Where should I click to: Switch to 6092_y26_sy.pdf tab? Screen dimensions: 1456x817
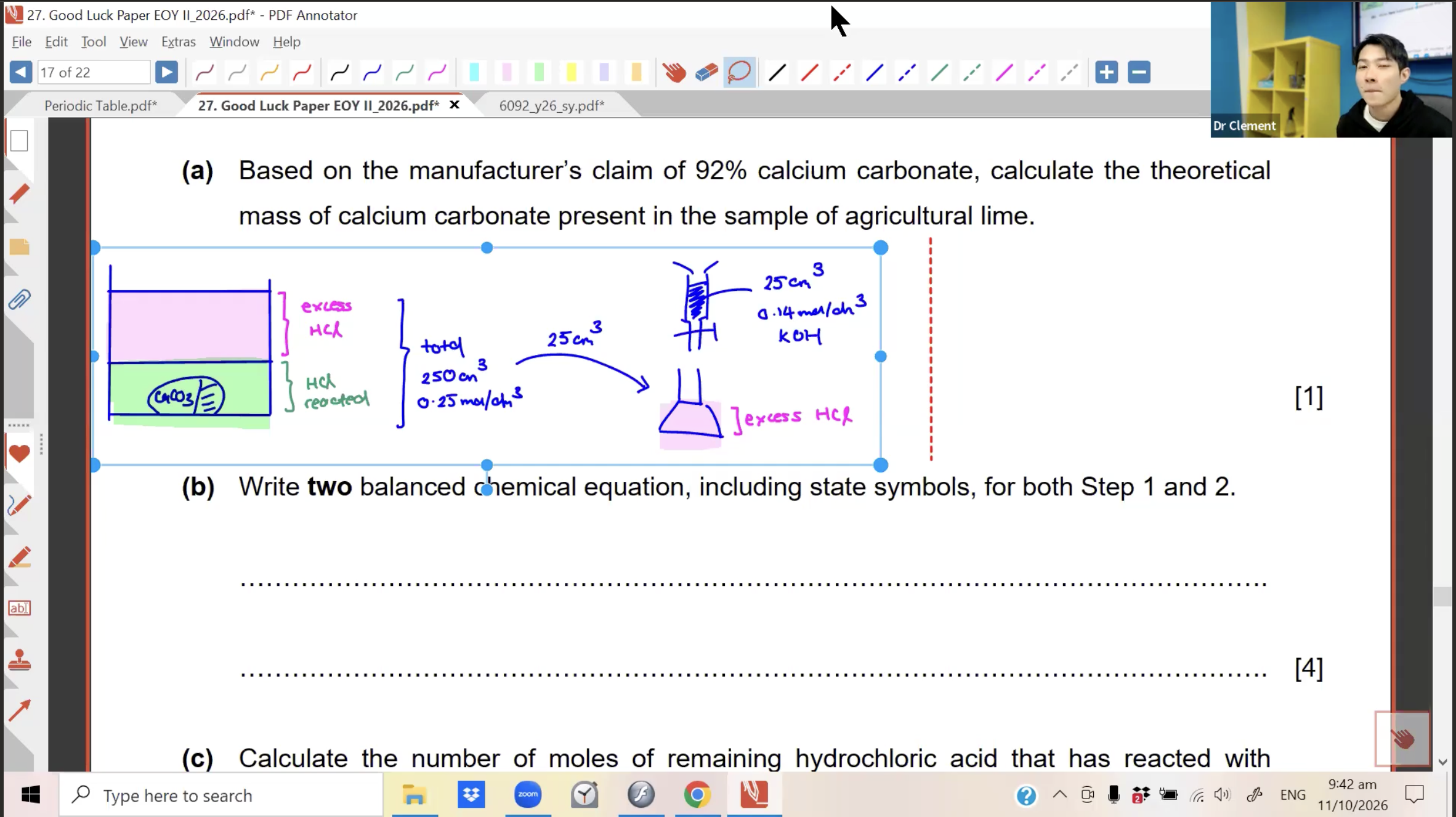[552, 105]
